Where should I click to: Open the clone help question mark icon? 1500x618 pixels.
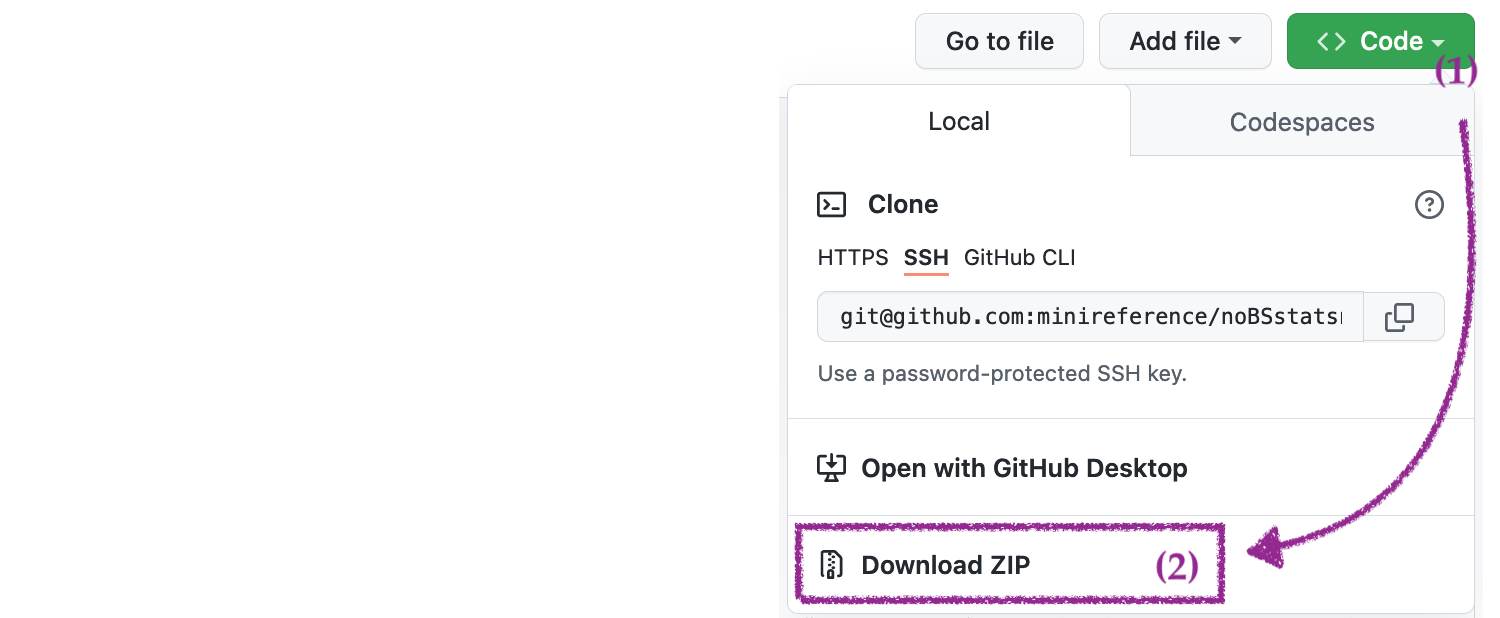1429,205
